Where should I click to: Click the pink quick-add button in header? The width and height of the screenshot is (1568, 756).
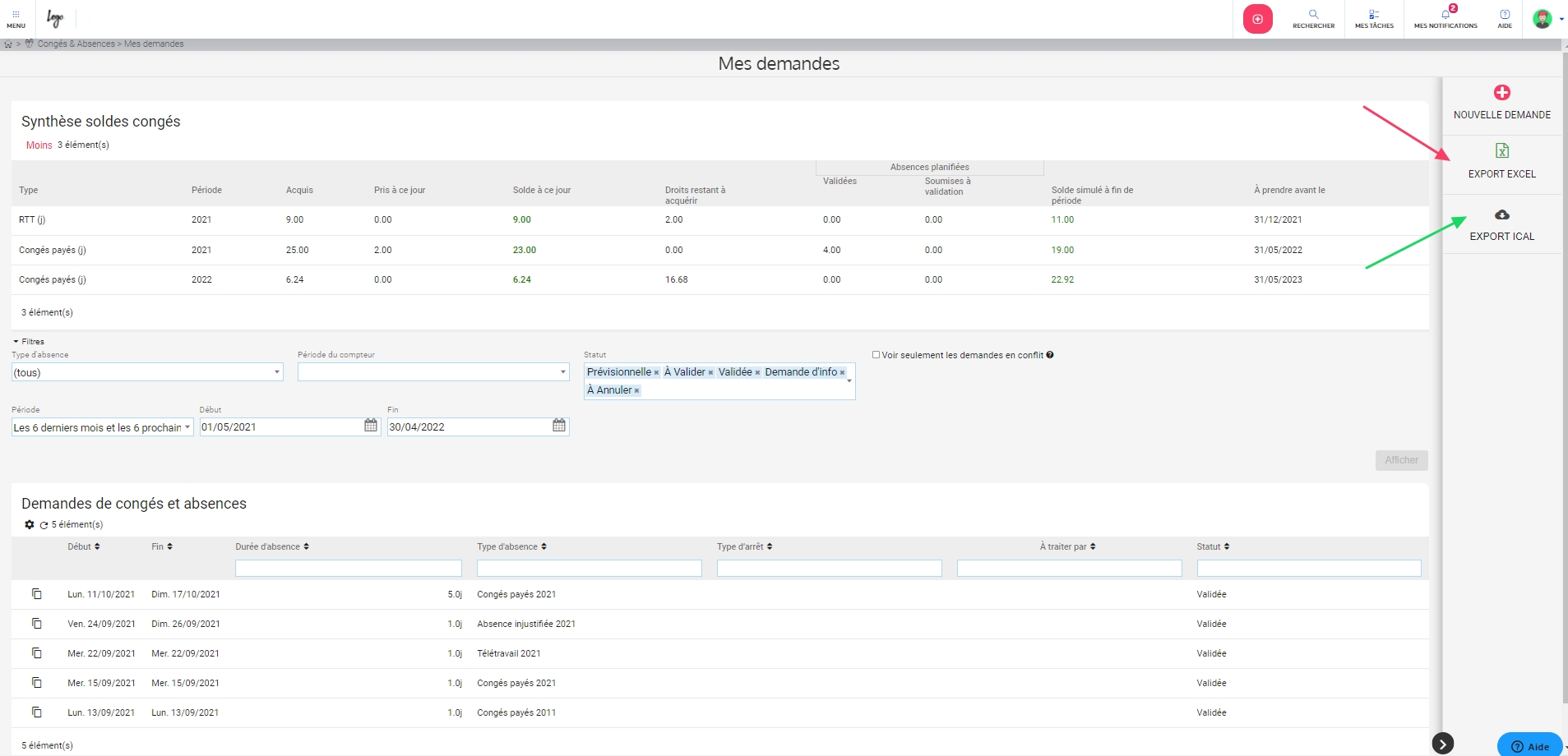point(1257,19)
